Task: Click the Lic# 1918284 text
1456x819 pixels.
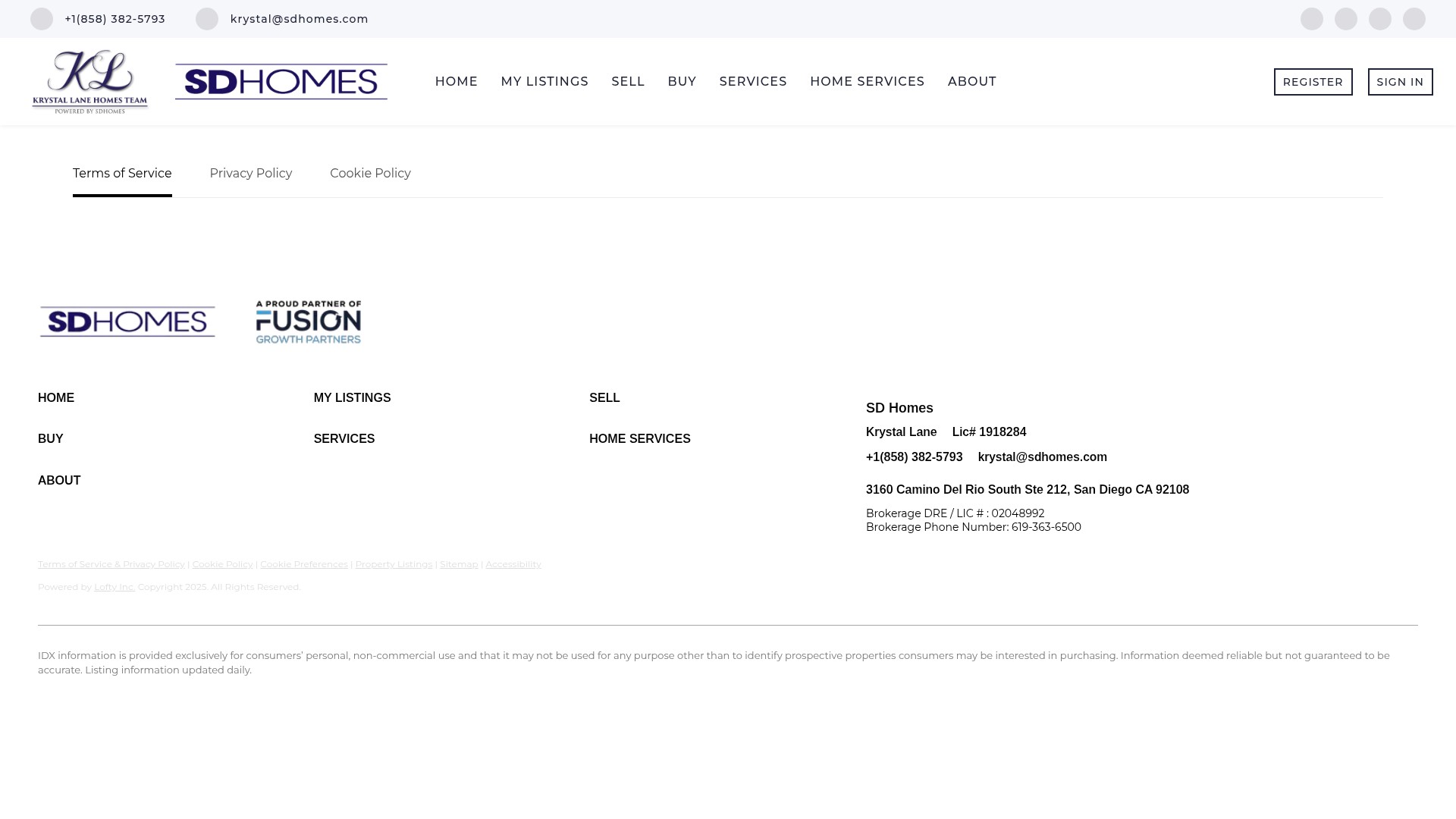Action: point(990,432)
